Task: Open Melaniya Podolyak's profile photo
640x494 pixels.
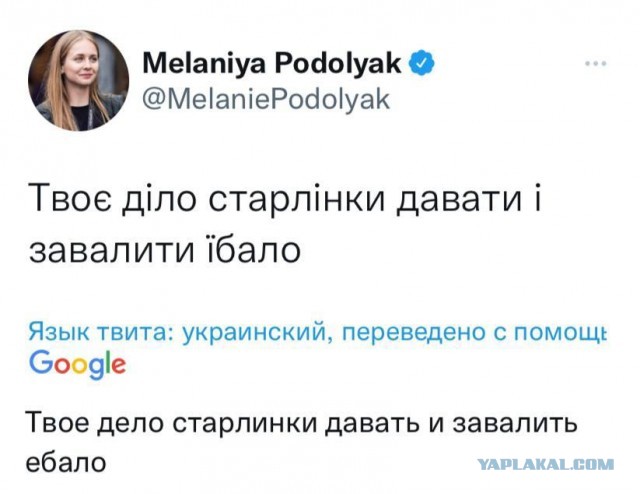Action: point(79,80)
